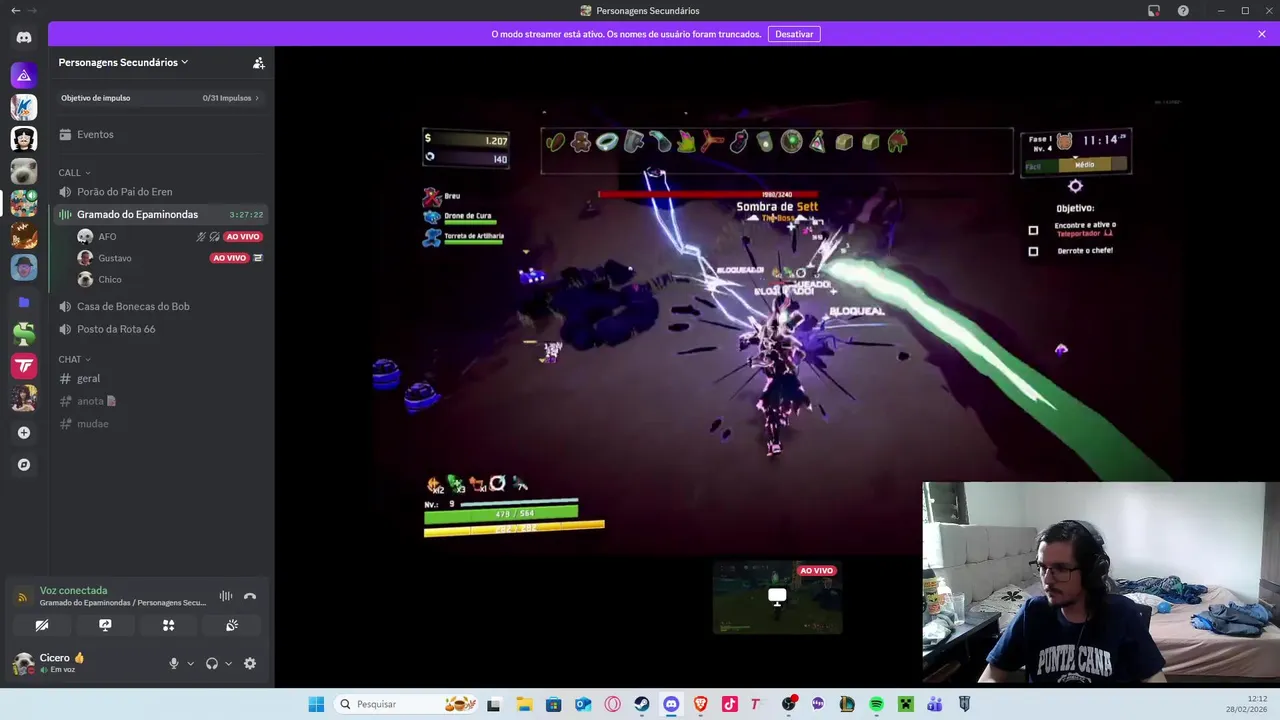Expand microphone input options arrow
This screenshot has height=720, width=1280.
190,664
